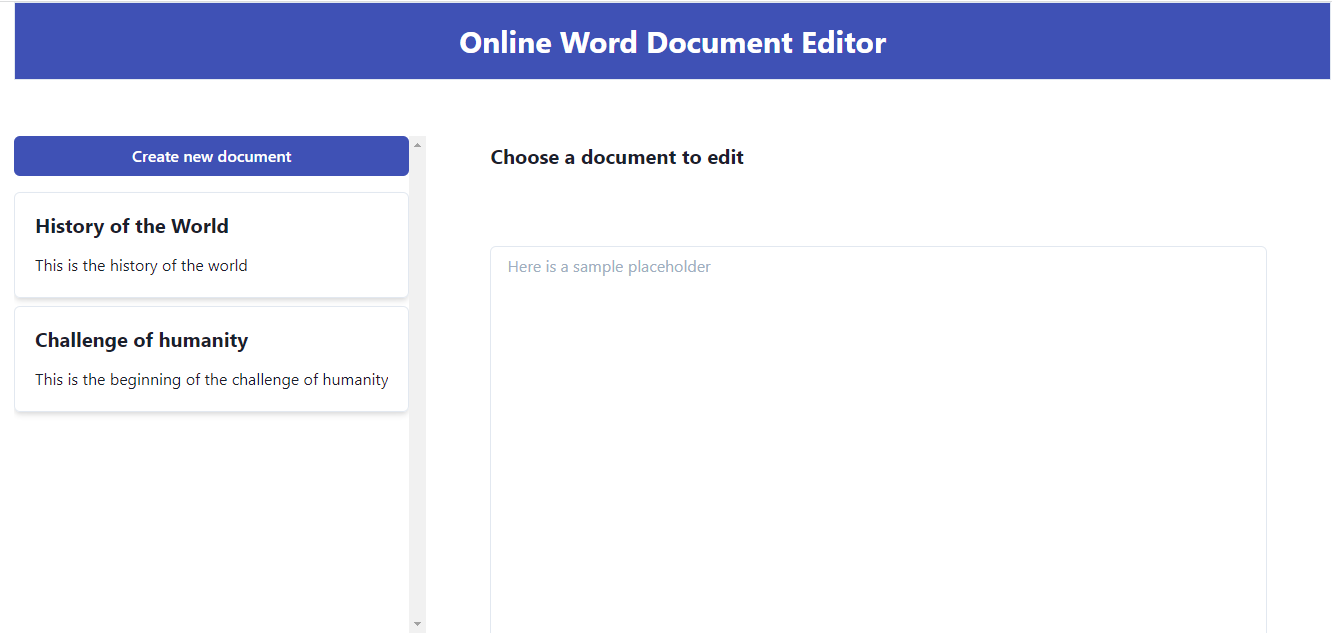The height and width of the screenshot is (633, 1332).
Task: Click the blank space between heading and text area
Action: click(878, 205)
